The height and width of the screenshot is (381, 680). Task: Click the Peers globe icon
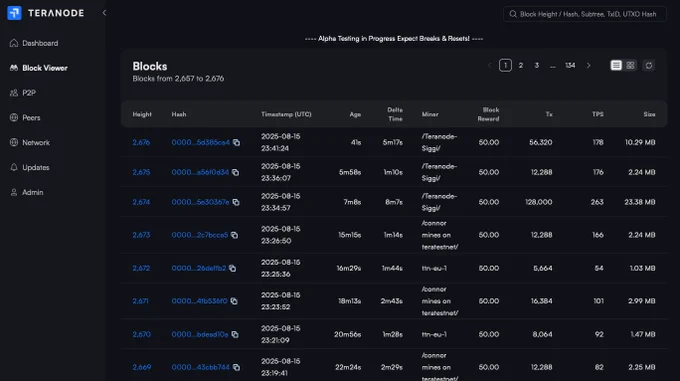click(x=14, y=117)
